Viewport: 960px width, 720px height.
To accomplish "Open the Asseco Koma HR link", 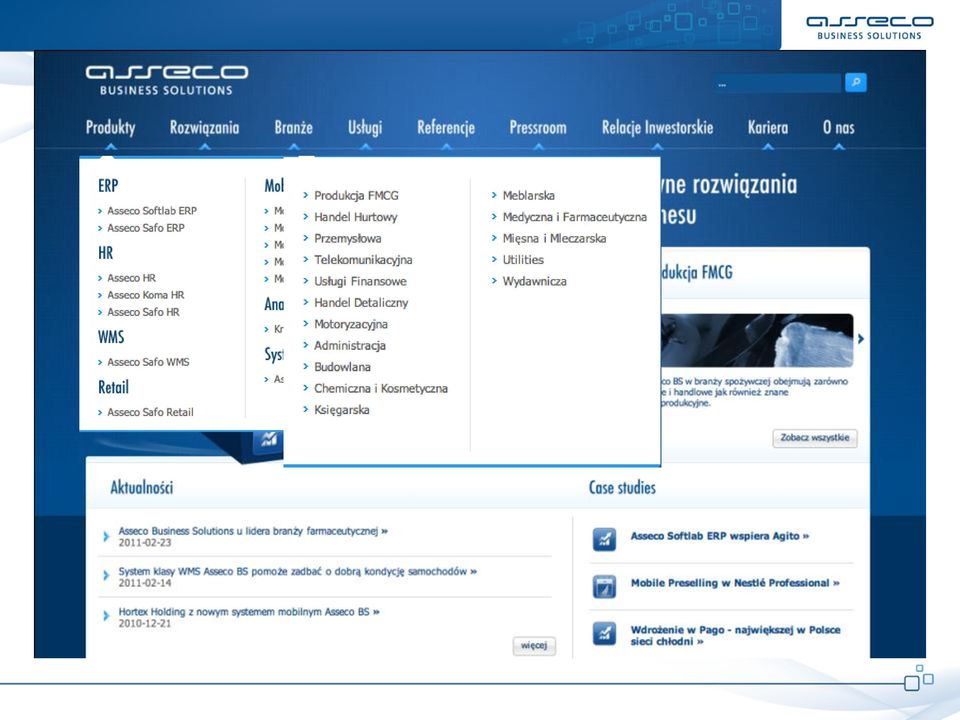I will point(146,295).
